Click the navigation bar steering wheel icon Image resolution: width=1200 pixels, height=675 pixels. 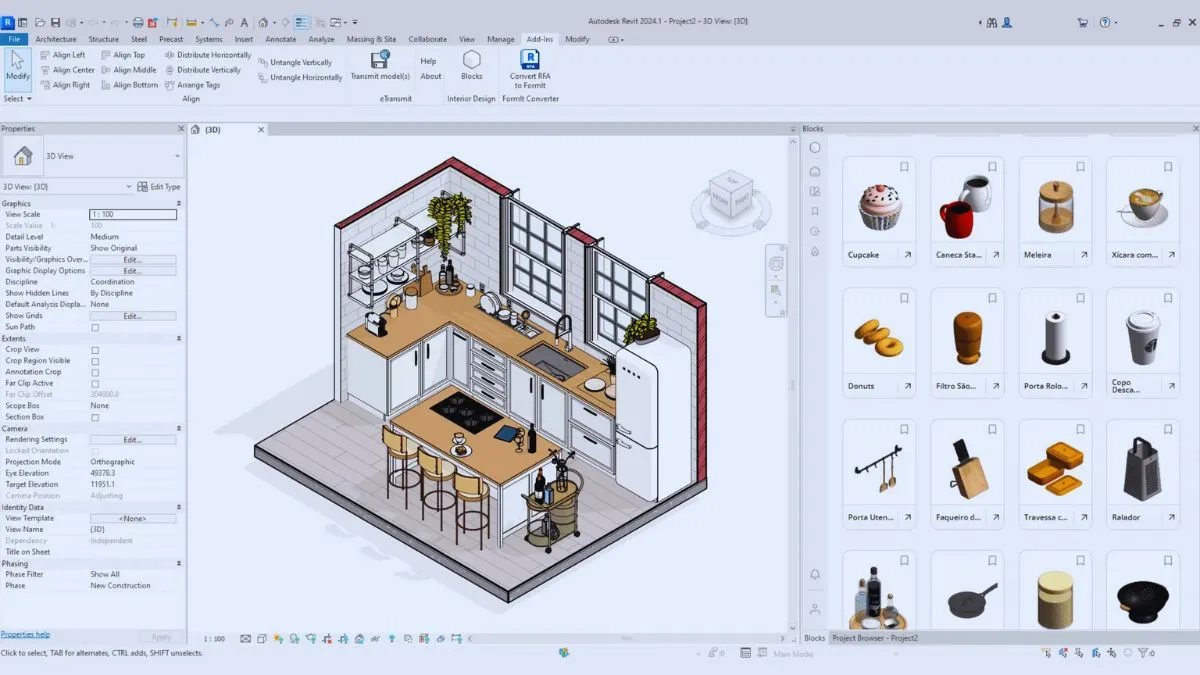pyautogui.click(x=775, y=263)
